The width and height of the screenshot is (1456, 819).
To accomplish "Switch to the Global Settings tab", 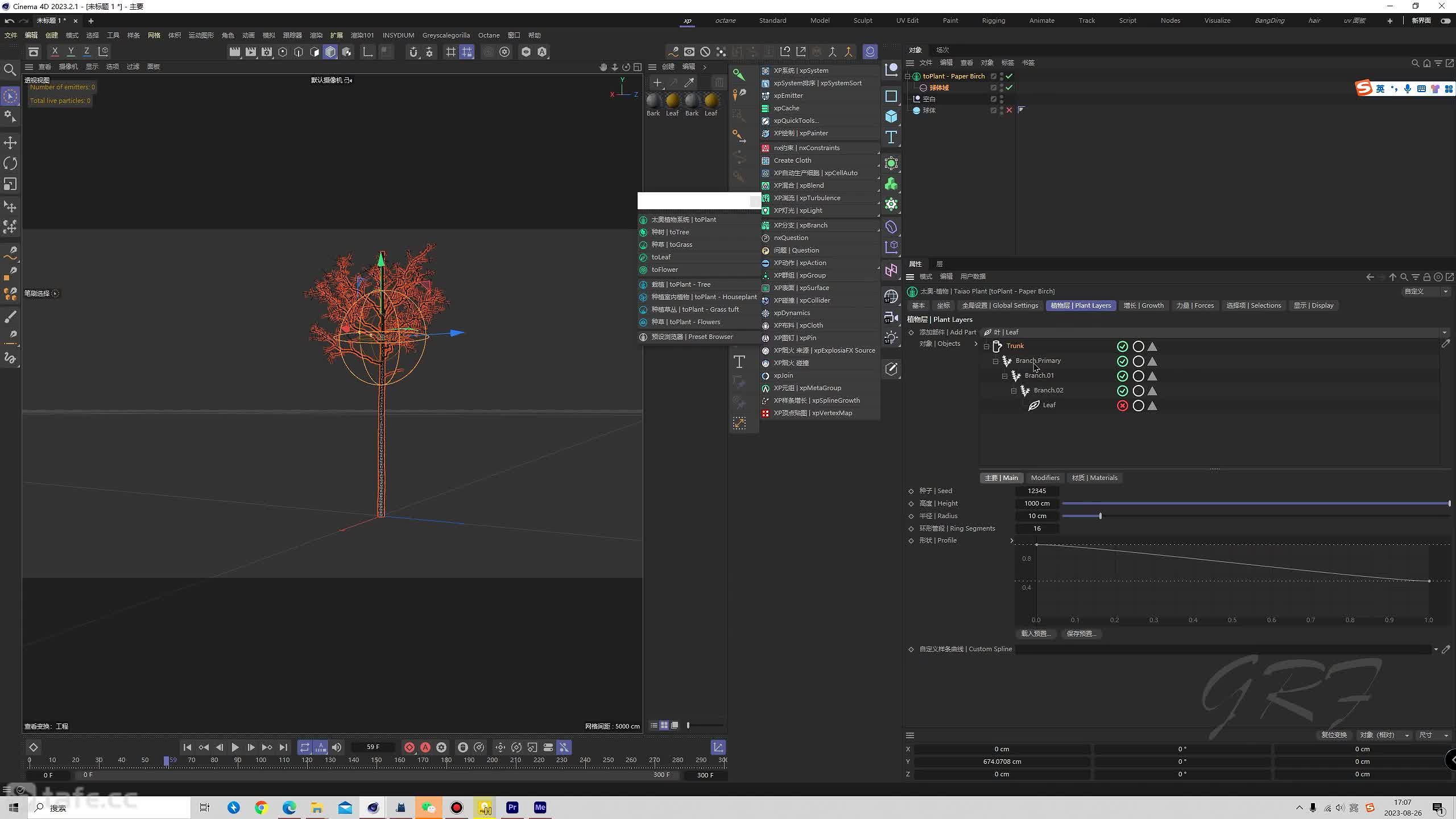I will coord(1000,305).
